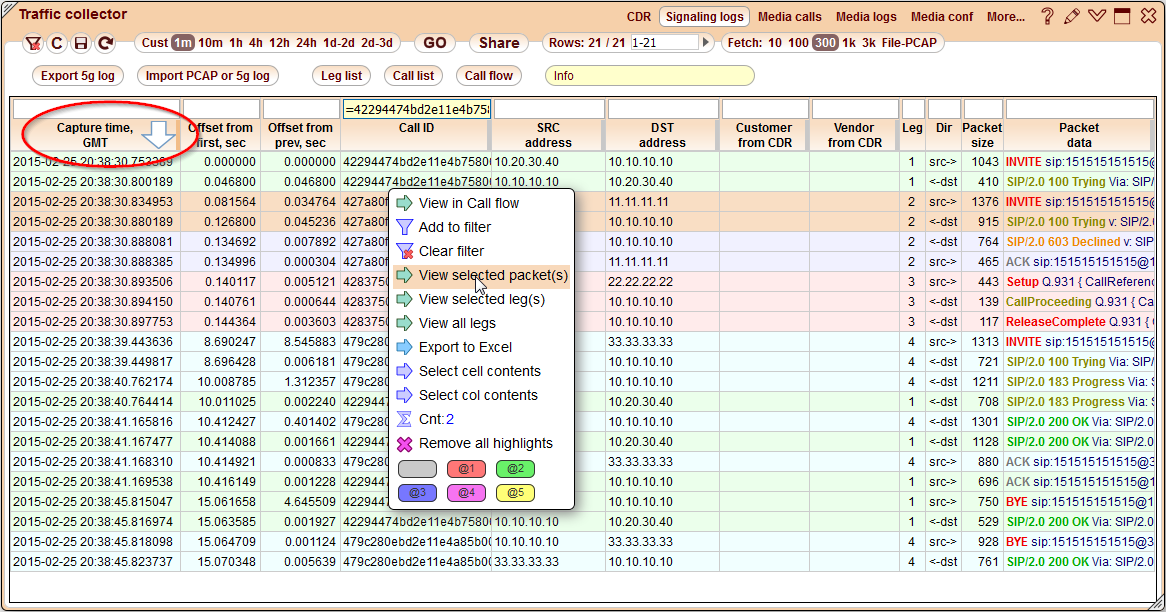Click the C reset icon in toolbar
The height and width of the screenshot is (612, 1166).
[x=57, y=44]
